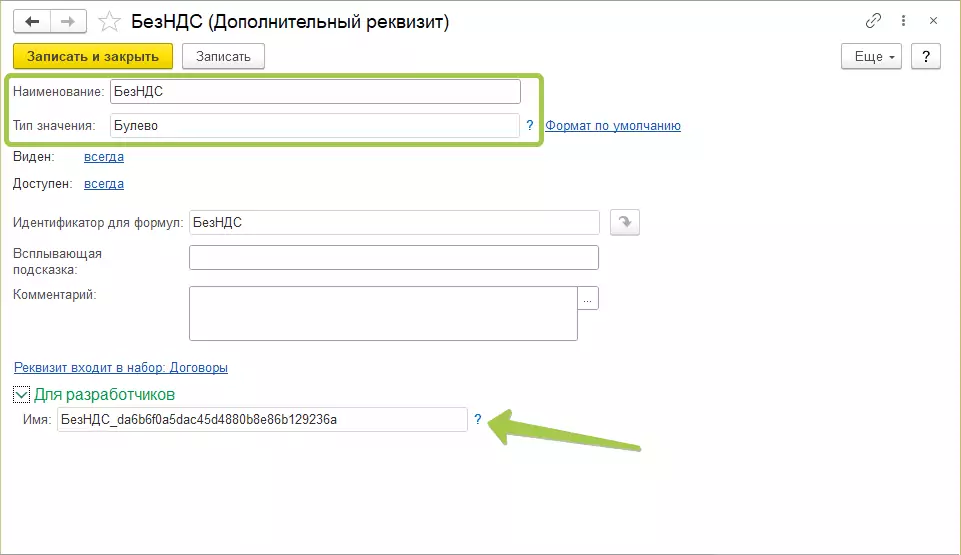This screenshot has height=555, width=961.
Task: Add form to favorites with star icon
Action: click(109, 22)
